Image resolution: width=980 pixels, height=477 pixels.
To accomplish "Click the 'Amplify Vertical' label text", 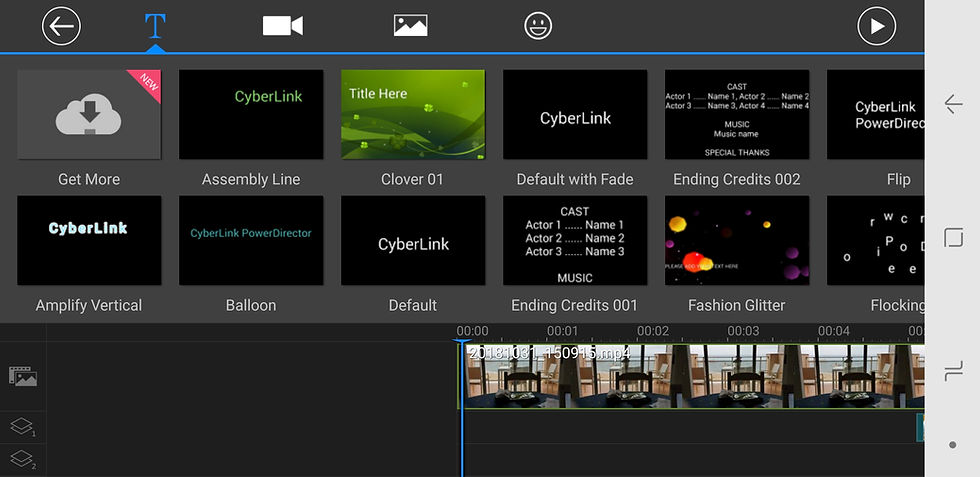I will coord(89,306).
